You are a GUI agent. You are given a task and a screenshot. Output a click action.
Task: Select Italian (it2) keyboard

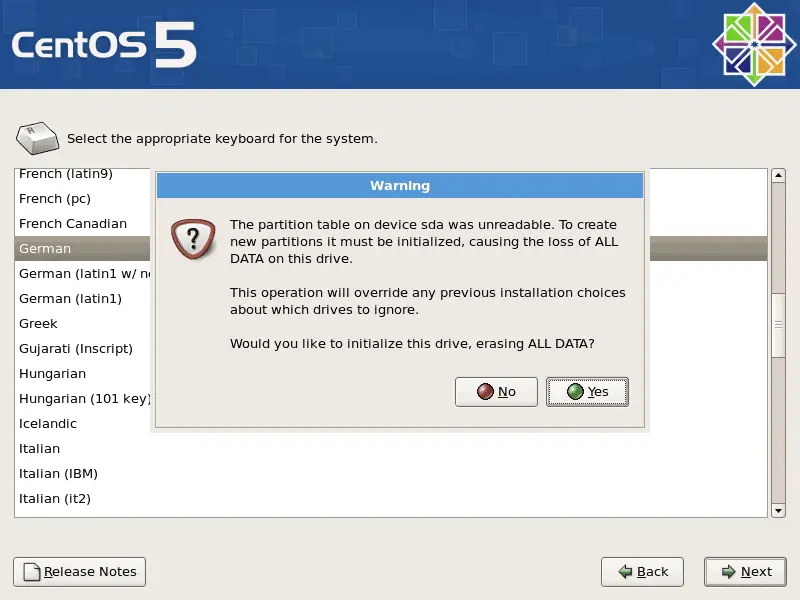[x=391, y=498]
